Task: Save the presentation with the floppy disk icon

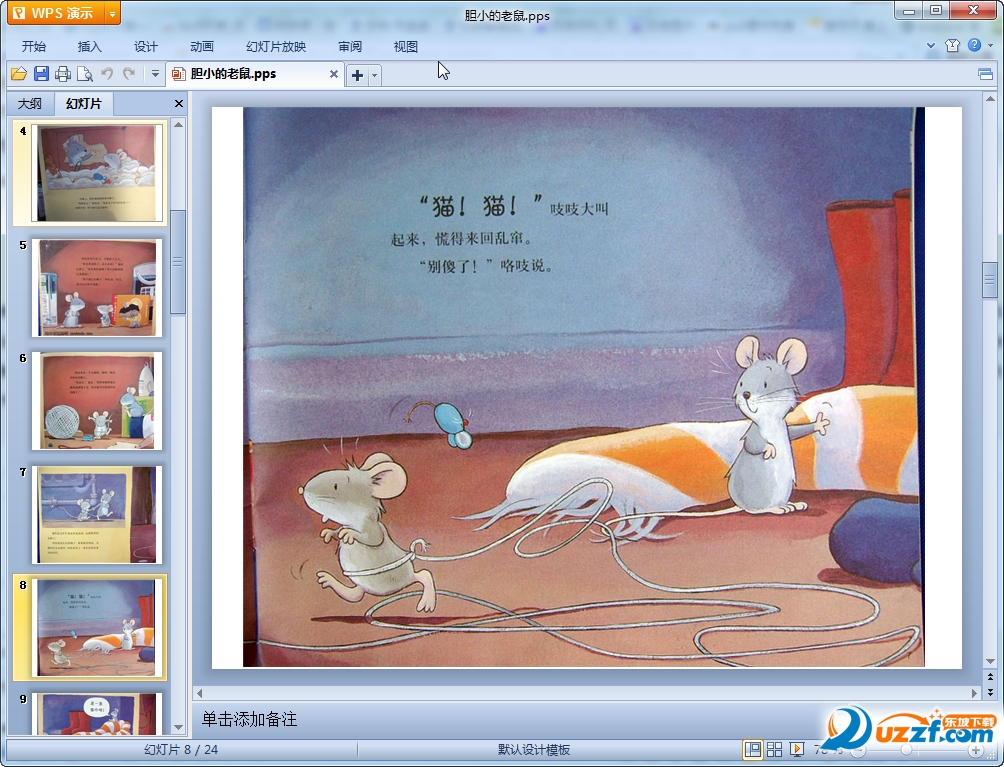Action: point(41,74)
